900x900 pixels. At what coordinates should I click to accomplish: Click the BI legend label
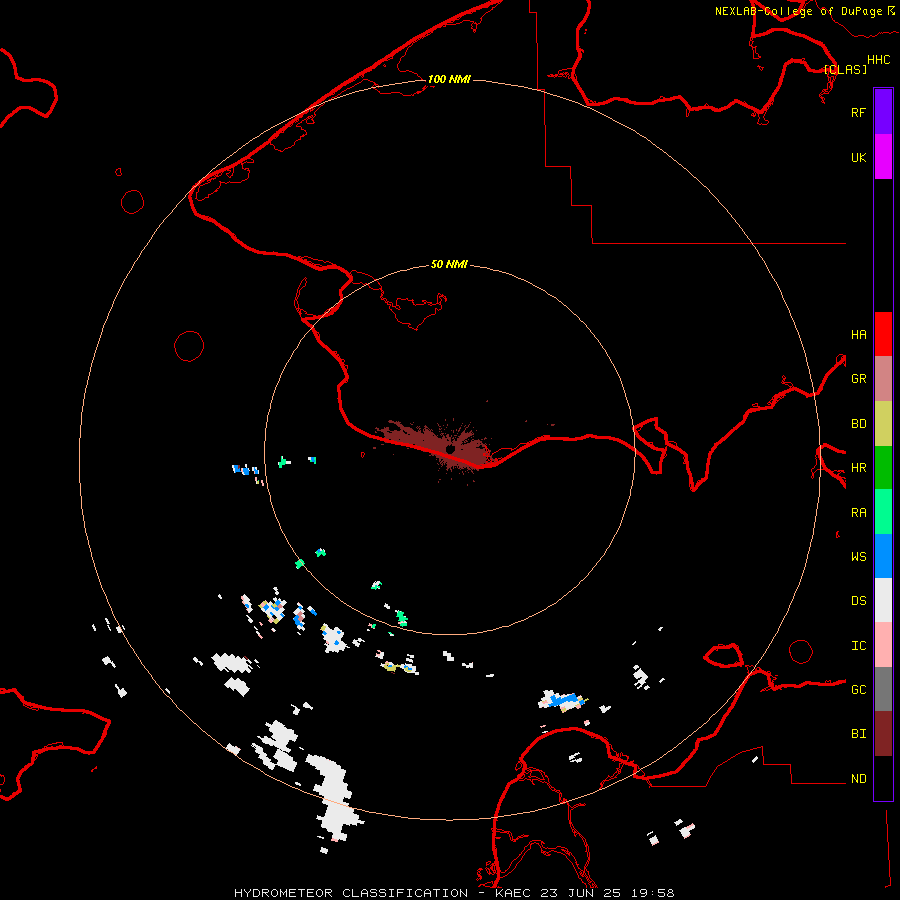[x=858, y=734]
